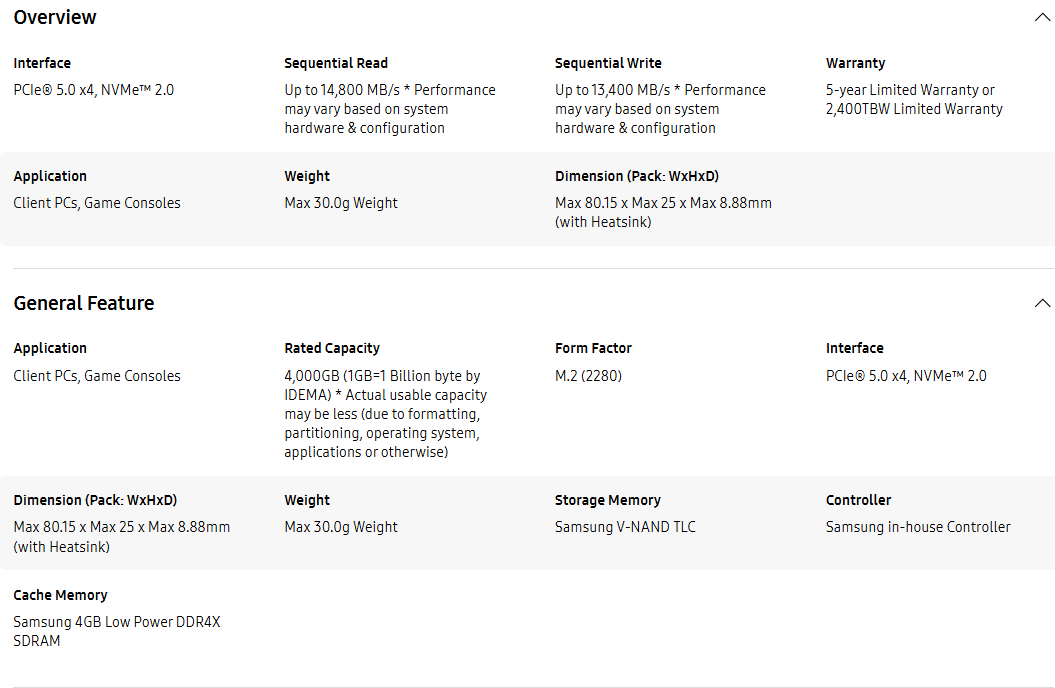Click the Cache Memory label
Viewport: 1055px width, 688px height.
60,595
